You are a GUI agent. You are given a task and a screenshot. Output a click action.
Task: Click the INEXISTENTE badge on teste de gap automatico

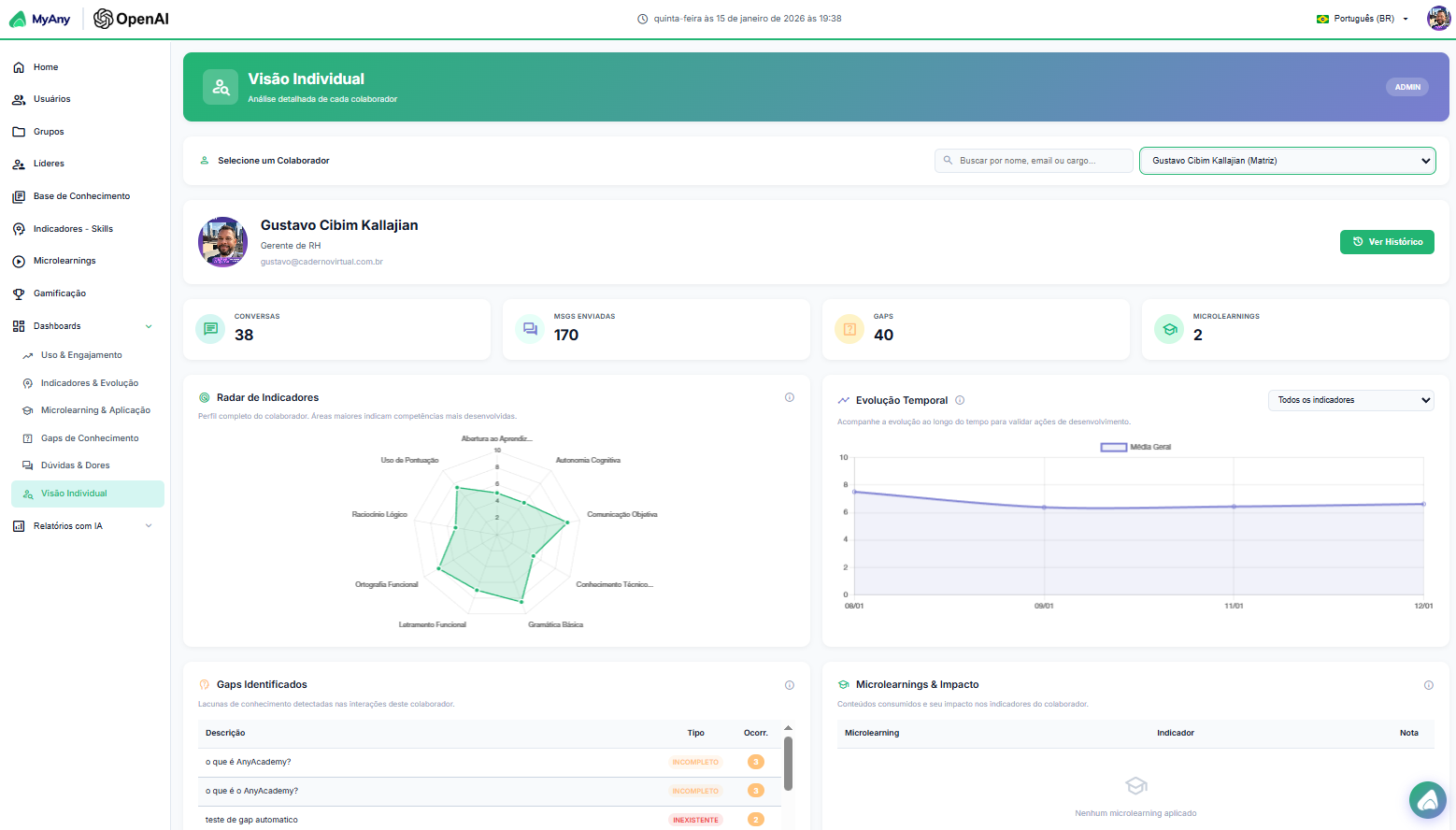point(696,819)
